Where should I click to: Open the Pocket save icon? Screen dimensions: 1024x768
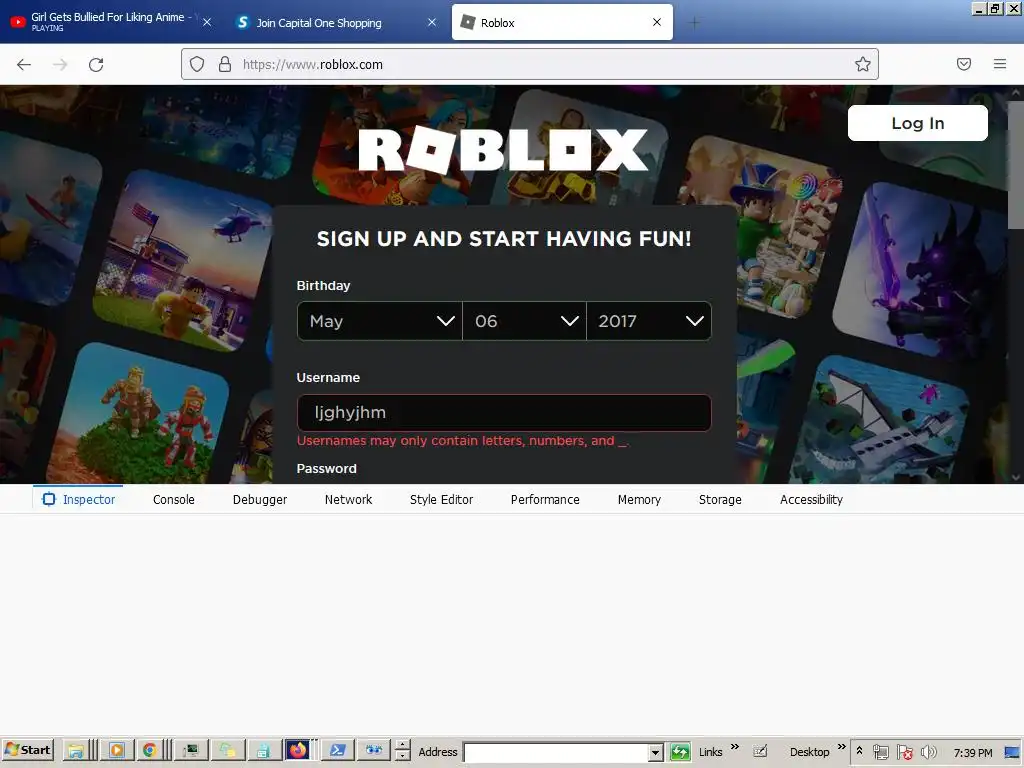[964, 64]
